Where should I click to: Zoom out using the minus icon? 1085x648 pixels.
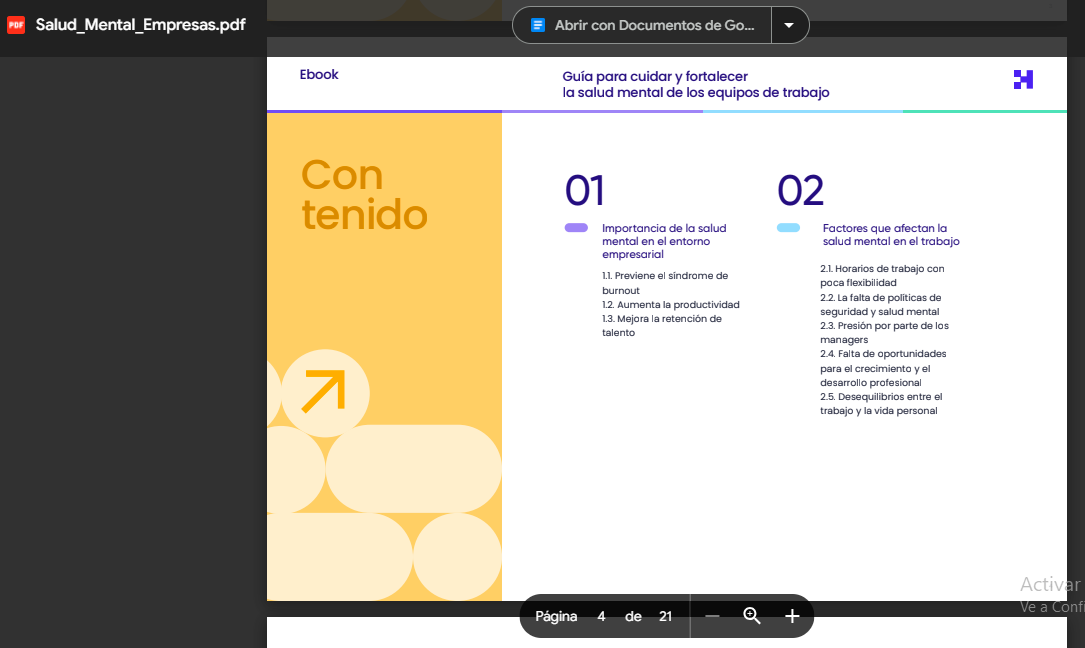coord(712,616)
